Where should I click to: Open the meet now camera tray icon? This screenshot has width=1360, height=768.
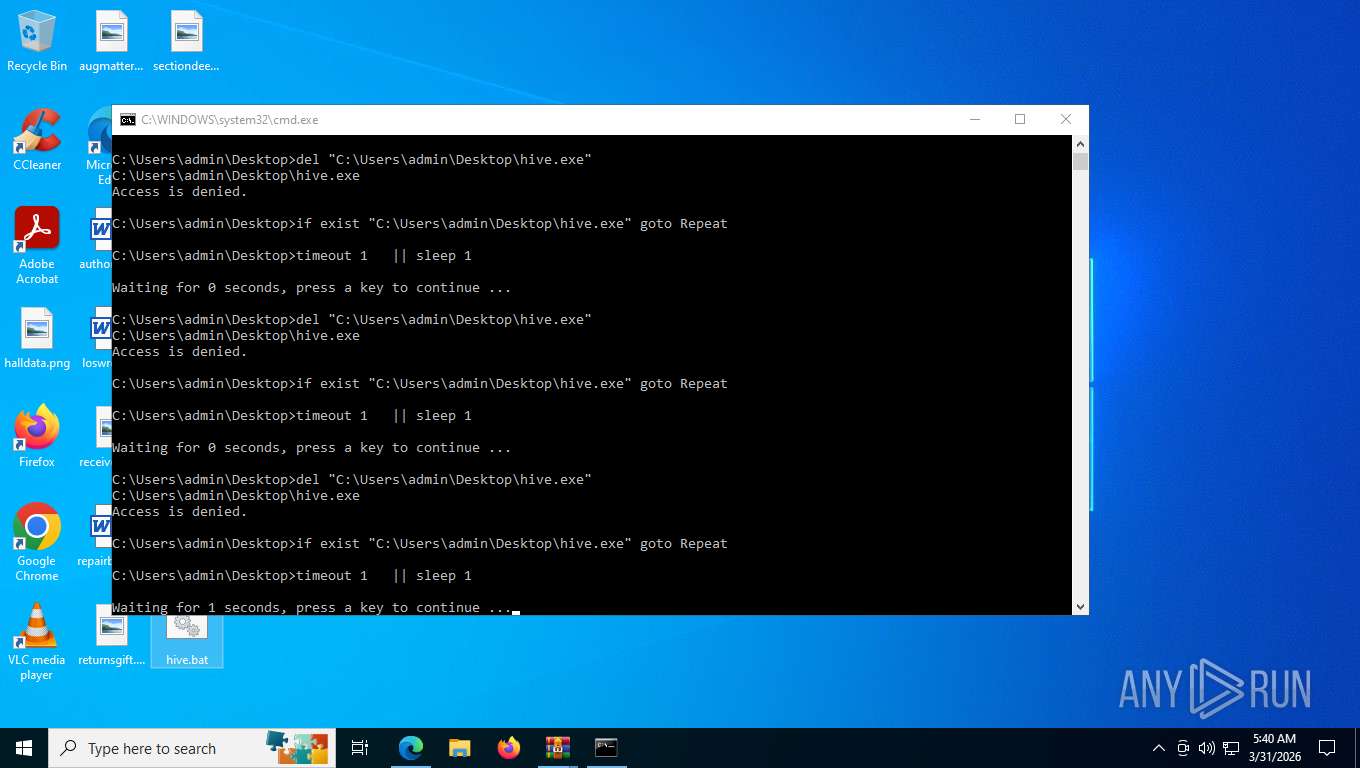tap(1183, 748)
